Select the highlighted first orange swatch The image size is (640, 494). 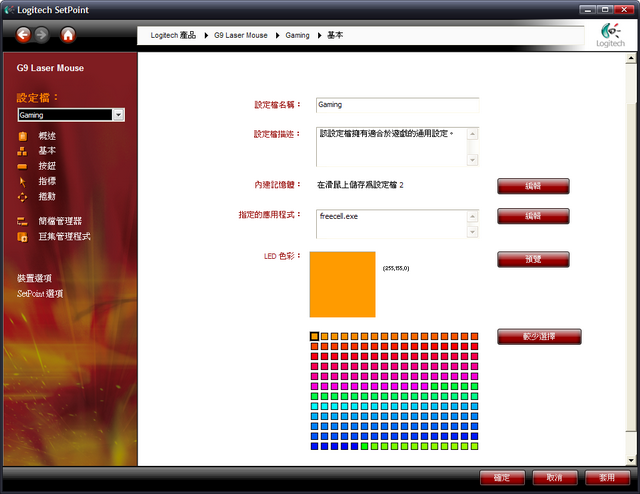tap(314, 336)
